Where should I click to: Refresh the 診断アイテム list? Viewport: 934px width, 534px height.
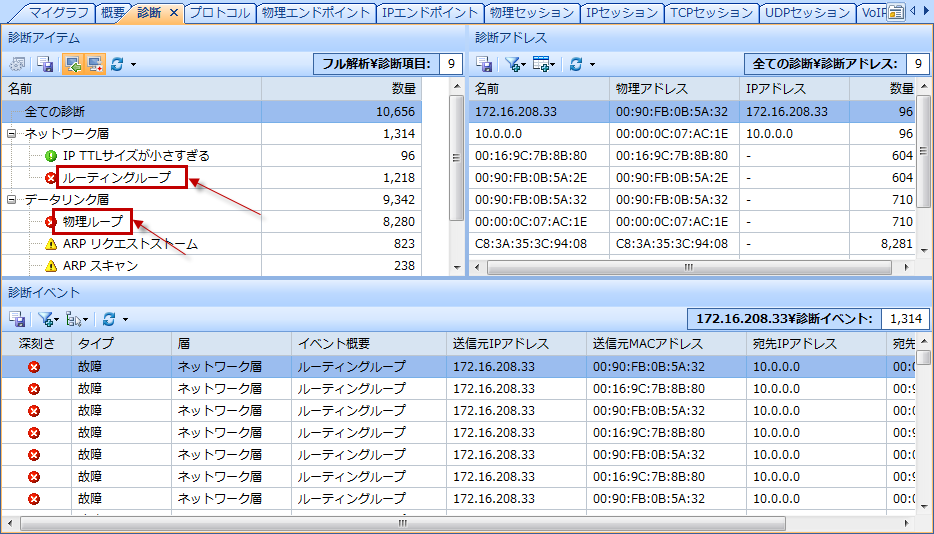(117, 64)
